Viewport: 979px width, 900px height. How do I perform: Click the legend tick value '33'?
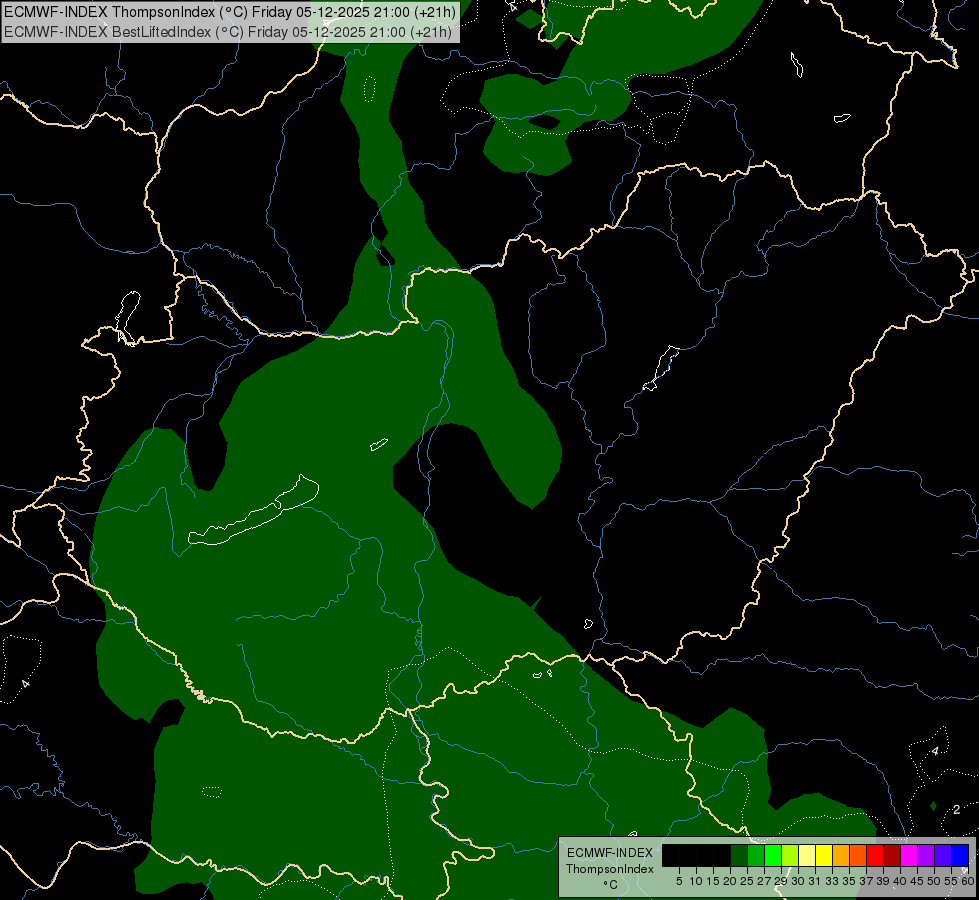tap(832, 881)
